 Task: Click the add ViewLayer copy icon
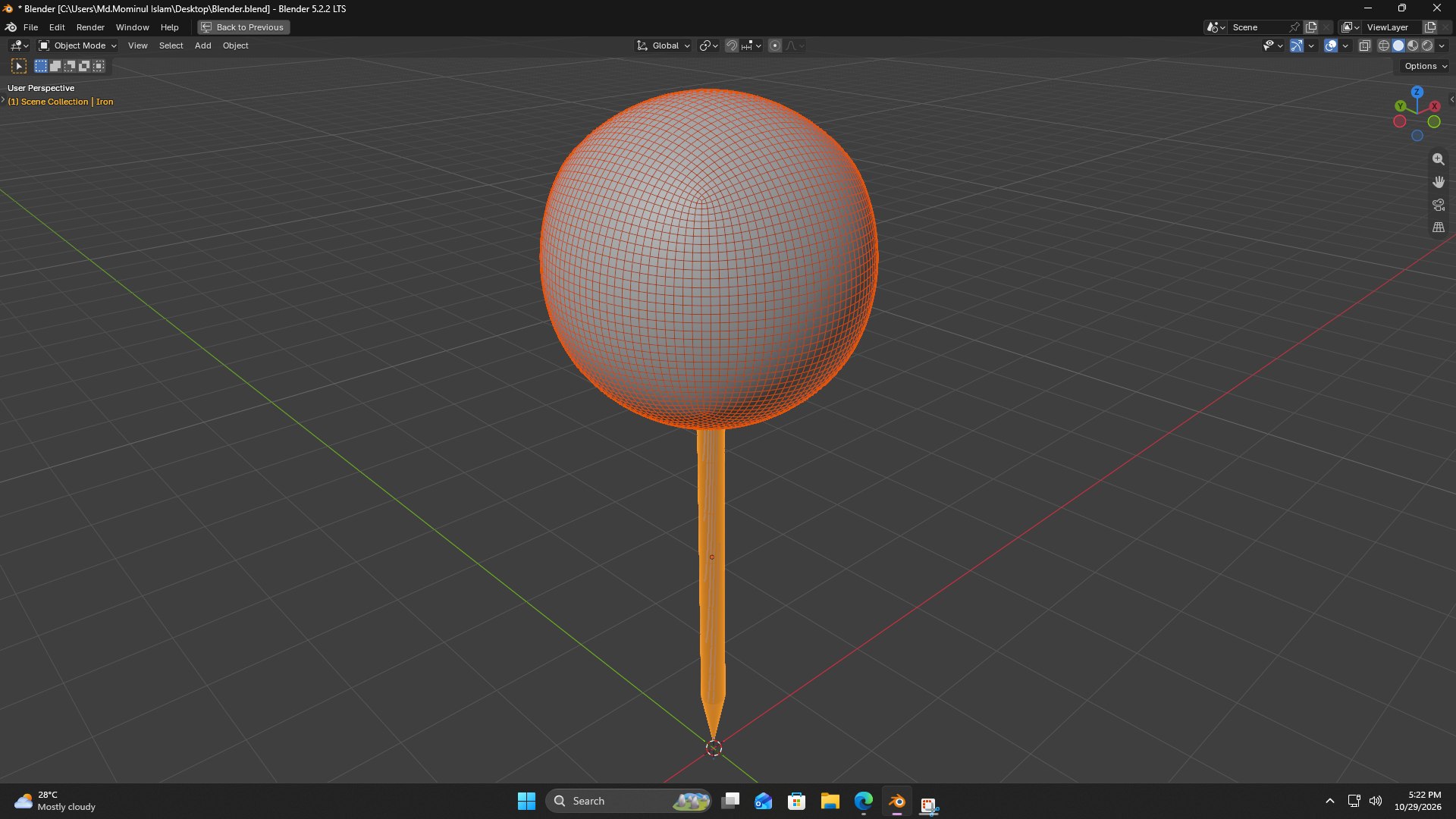click(1430, 27)
